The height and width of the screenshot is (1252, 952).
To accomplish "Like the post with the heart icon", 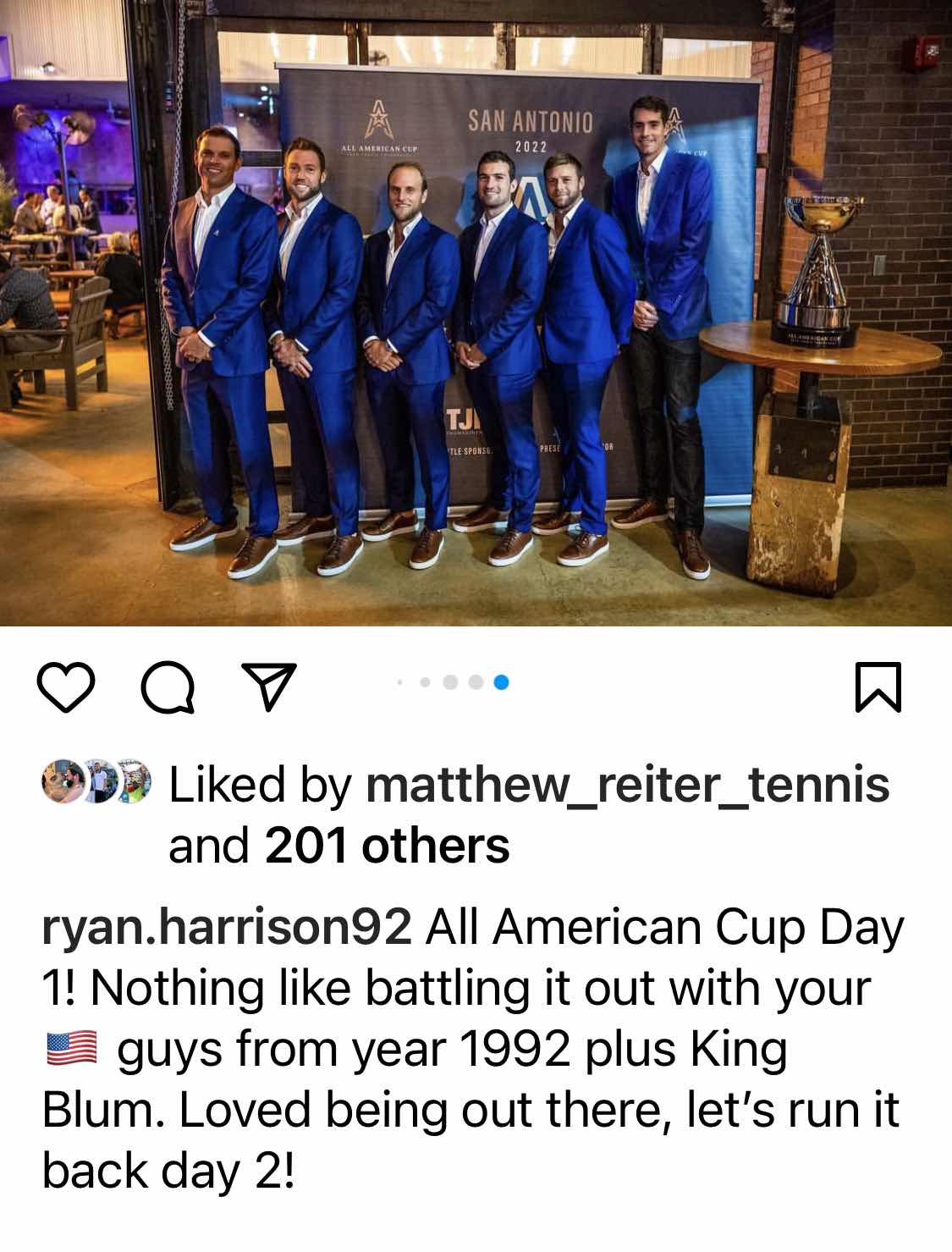I will (x=66, y=687).
